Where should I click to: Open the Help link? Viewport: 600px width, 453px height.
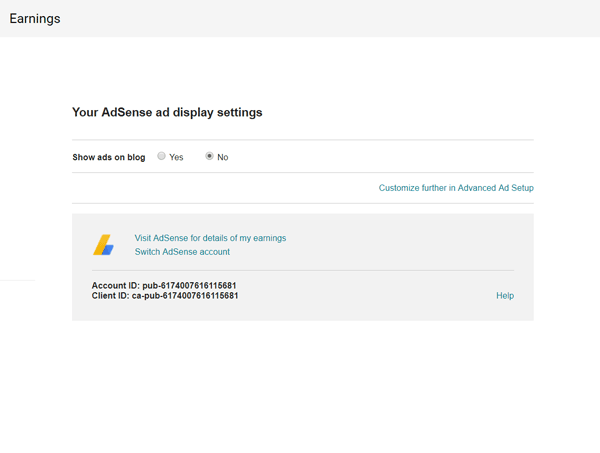pos(505,296)
